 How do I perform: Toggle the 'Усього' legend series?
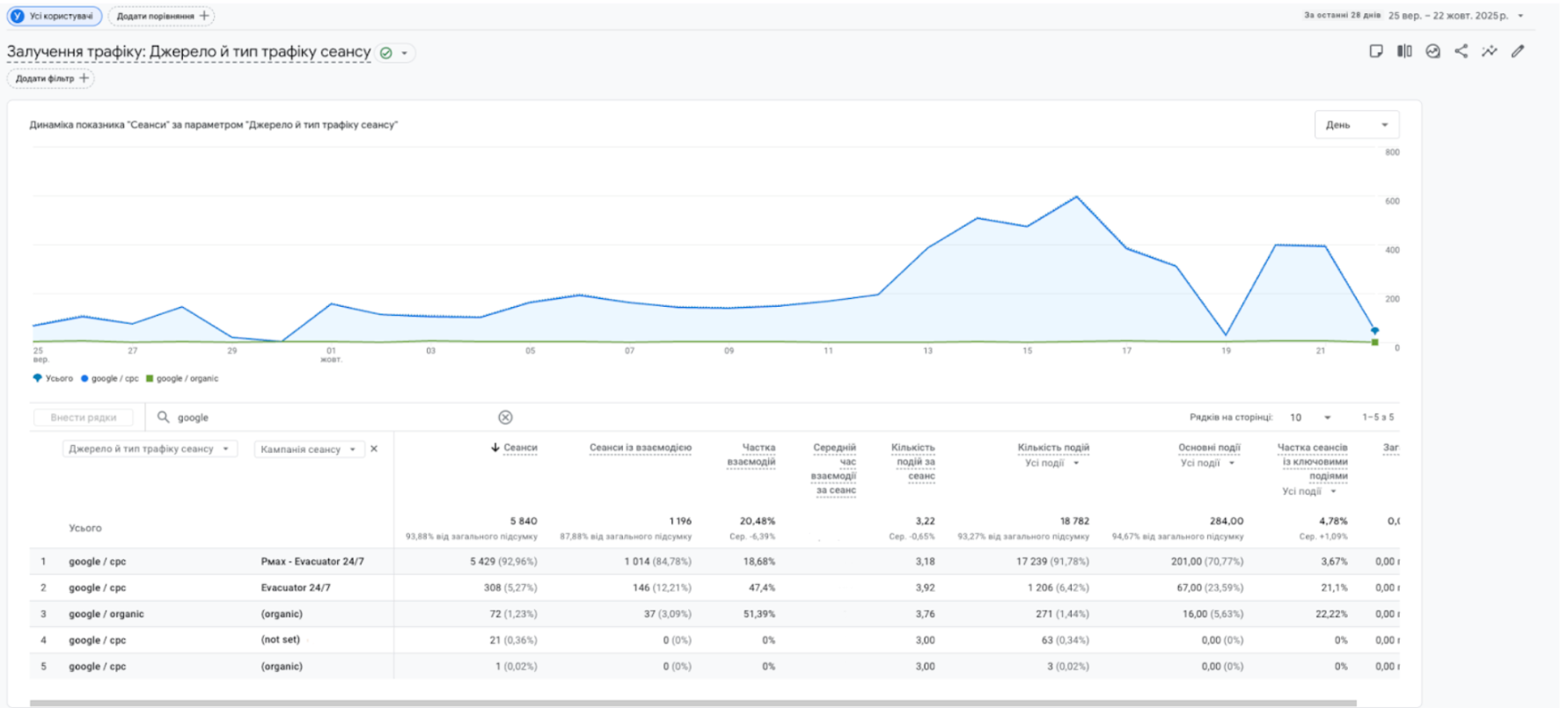(54, 379)
